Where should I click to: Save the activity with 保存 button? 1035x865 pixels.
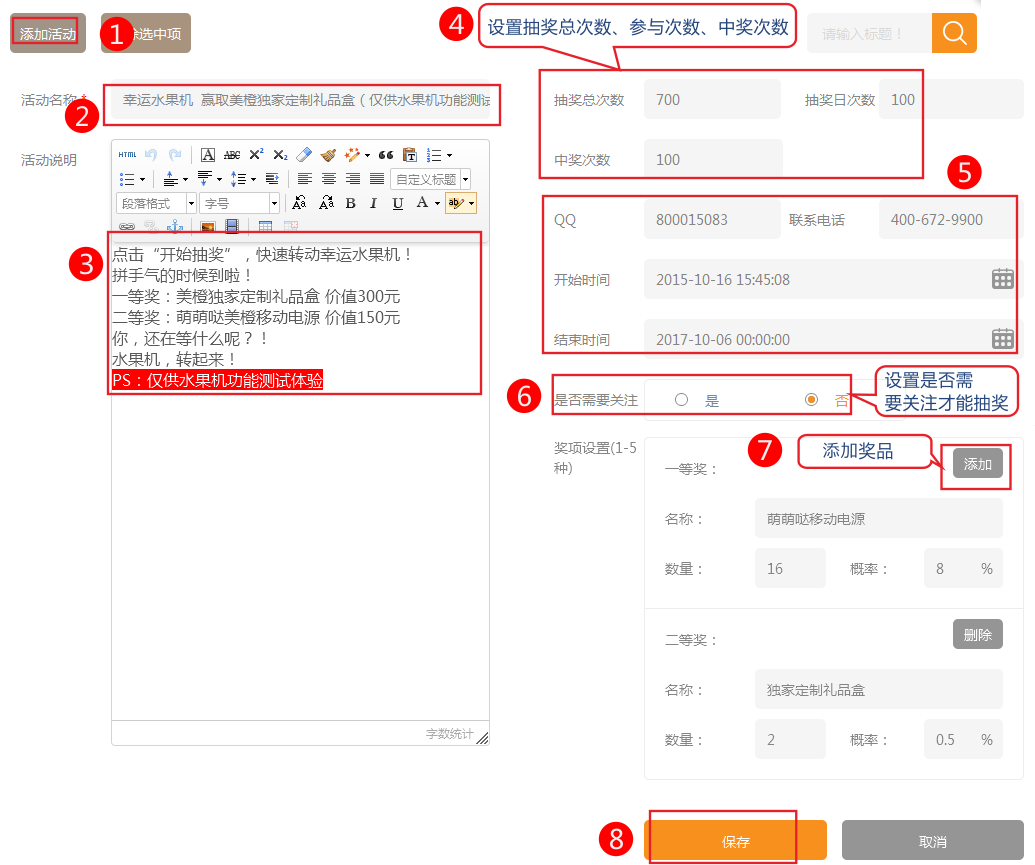point(735,841)
